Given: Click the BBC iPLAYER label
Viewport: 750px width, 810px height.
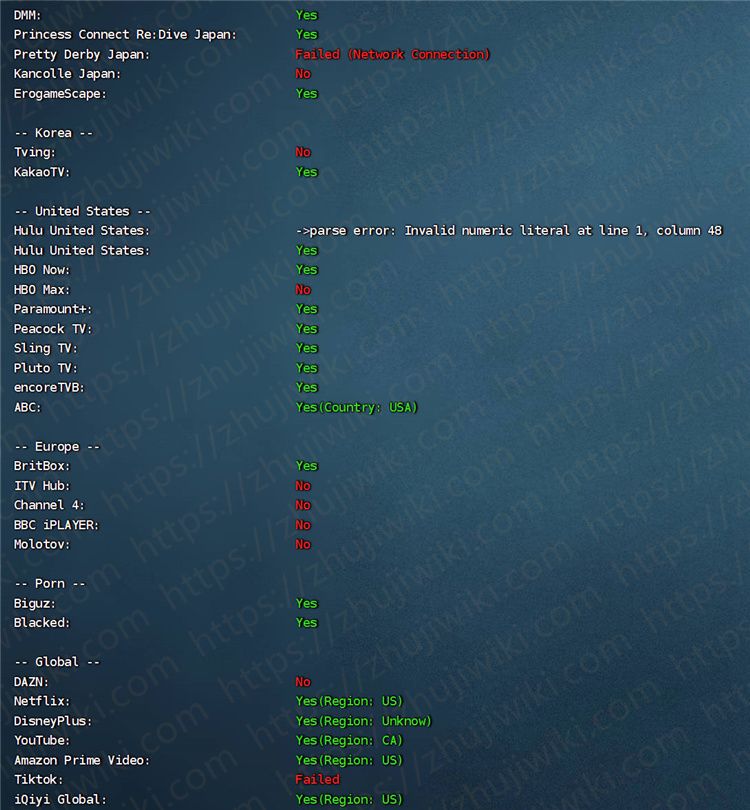Looking at the screenshot, I should pos(57,525).
